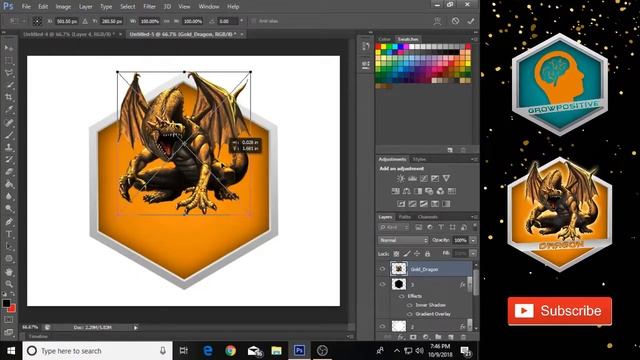Image resolution: width=640 pixels, height=360 pixels.
Task: Select the Ellipse shape tool
Action: click(x=9, y=259)
